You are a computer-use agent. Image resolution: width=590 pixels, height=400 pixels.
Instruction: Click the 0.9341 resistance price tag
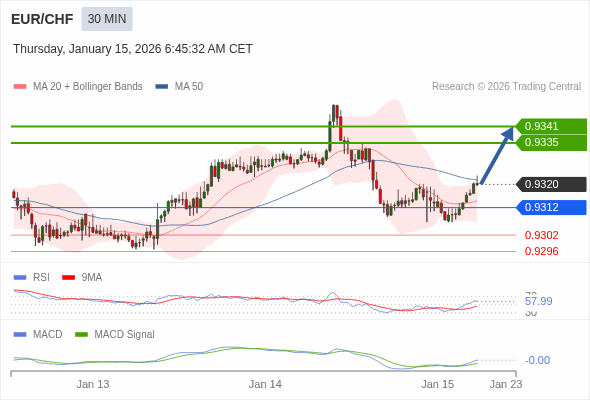(x=551, y=126)
